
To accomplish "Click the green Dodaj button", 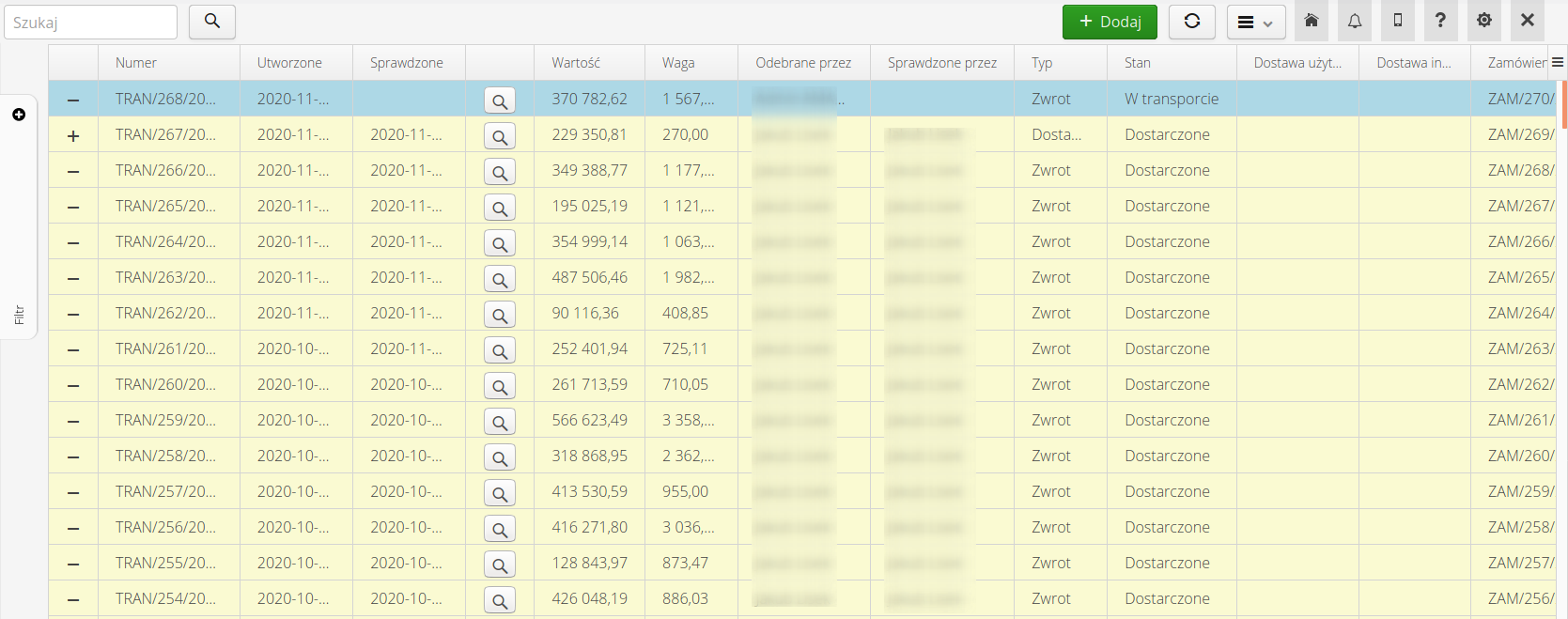I will pyautogui.click(x=1109, y=22).
